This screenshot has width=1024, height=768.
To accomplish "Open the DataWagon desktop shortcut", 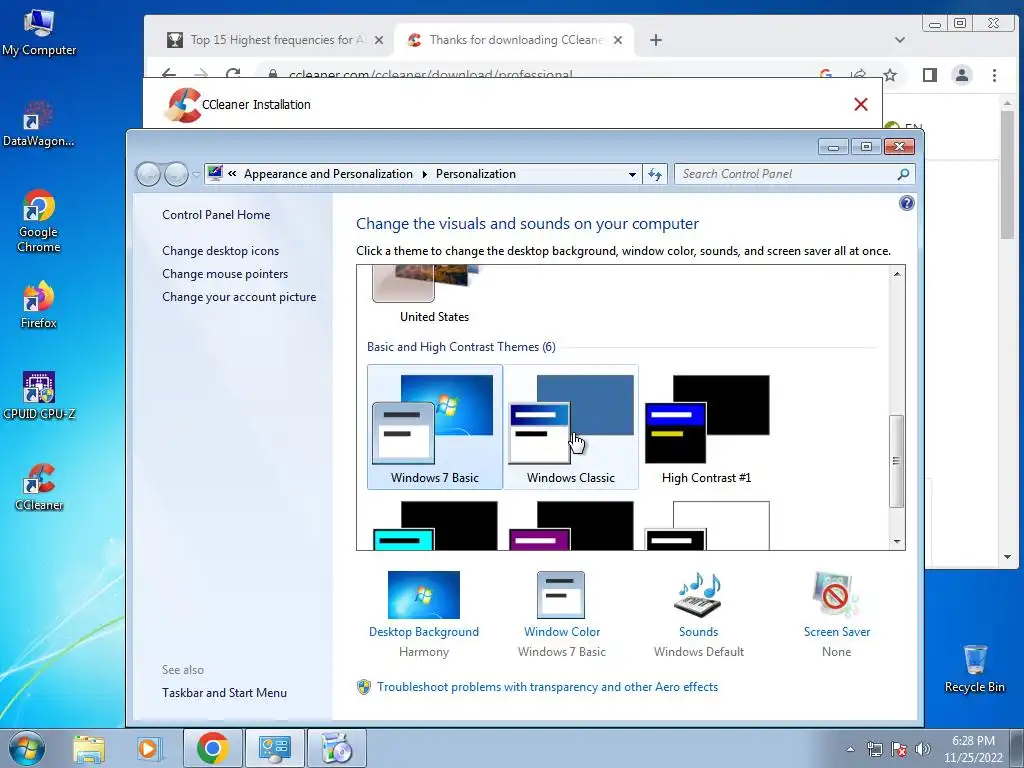I will click(39, 124).
